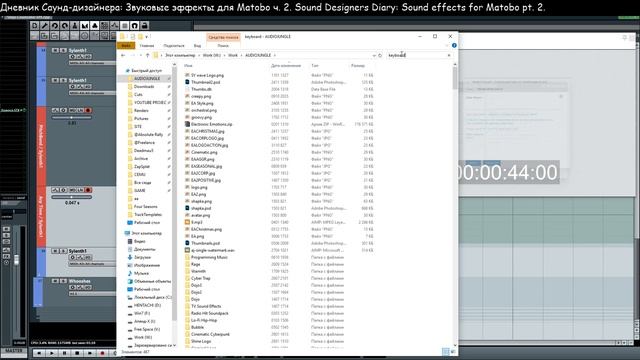The height and width of the screenshot is (360, 640).
Task: Open the Поиск ribbon tab
Action: [x=223, y=46]
